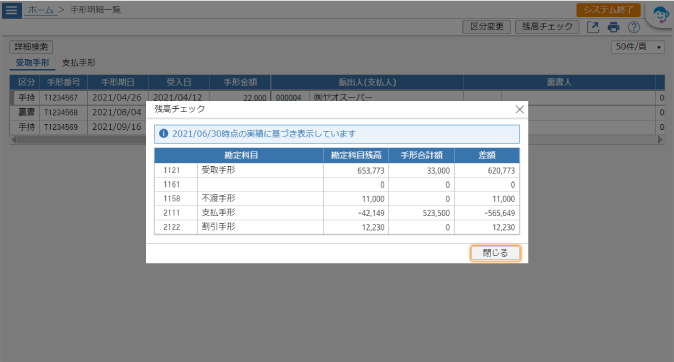Select the row with bill number T1234568
This screenshot has height=362, width=674.
click(x=61, y=112)
